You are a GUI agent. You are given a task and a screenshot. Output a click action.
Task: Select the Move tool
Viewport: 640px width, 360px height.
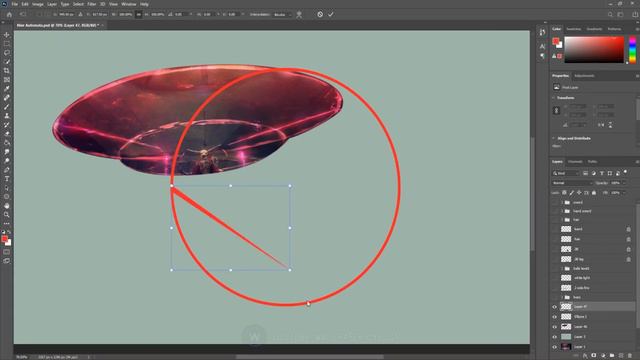click(7, 35)
